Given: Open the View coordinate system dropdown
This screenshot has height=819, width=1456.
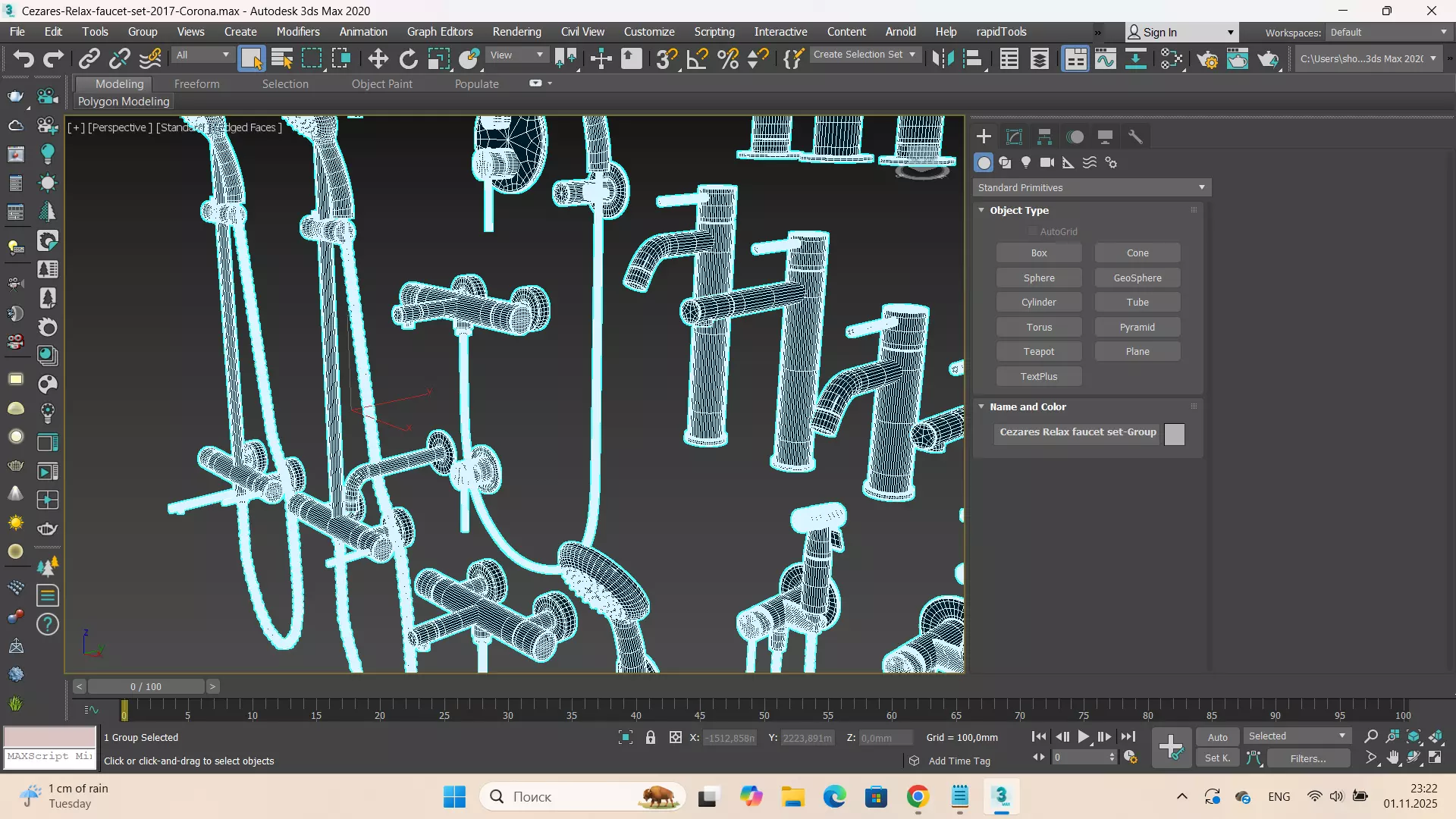Looking at the screenshot, I should point(516,55).
